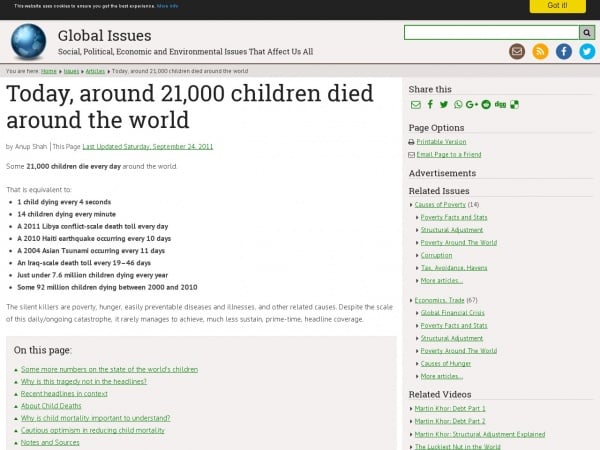
Task: Share this page via WhatsApp icon
Action: pos(458,104)
